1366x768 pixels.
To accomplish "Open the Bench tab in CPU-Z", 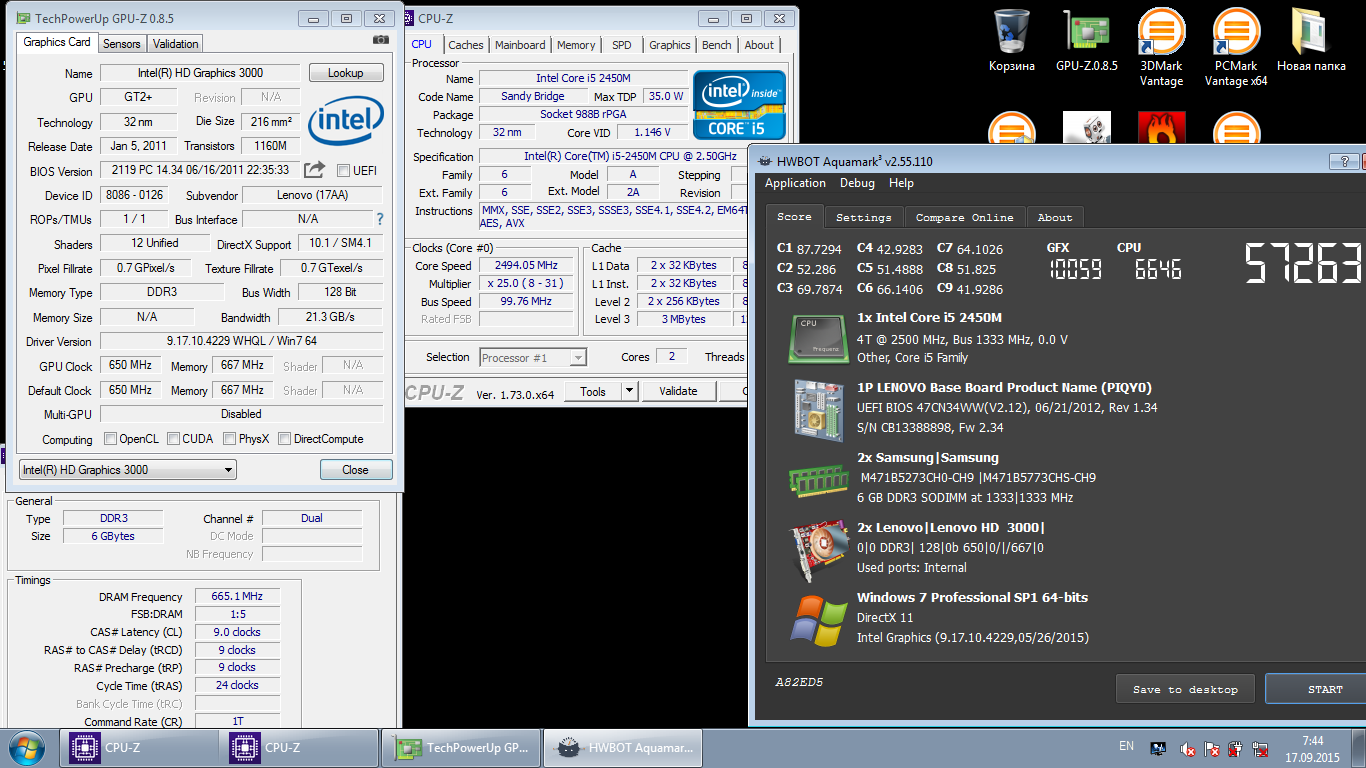I will (716, 44).
